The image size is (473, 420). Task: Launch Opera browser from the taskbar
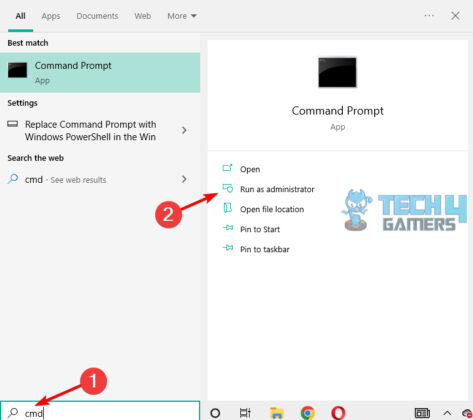click(x=338, y=413)
